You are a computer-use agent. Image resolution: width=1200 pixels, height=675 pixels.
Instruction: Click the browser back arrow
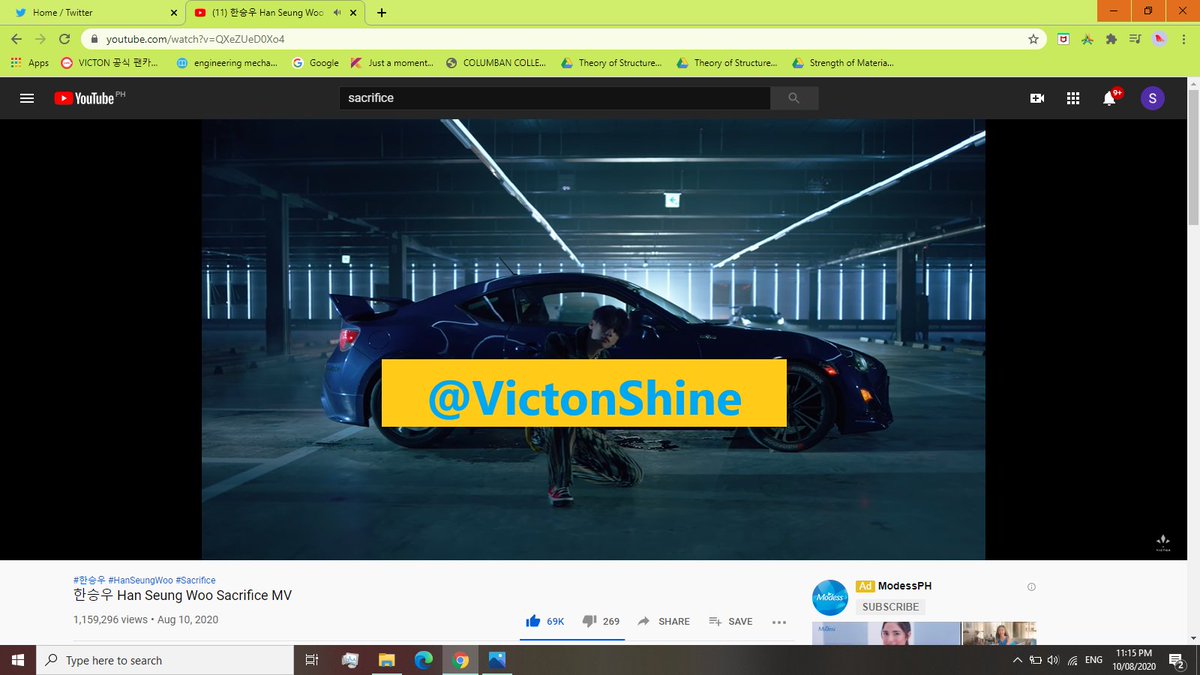click(x=16, y=39)
